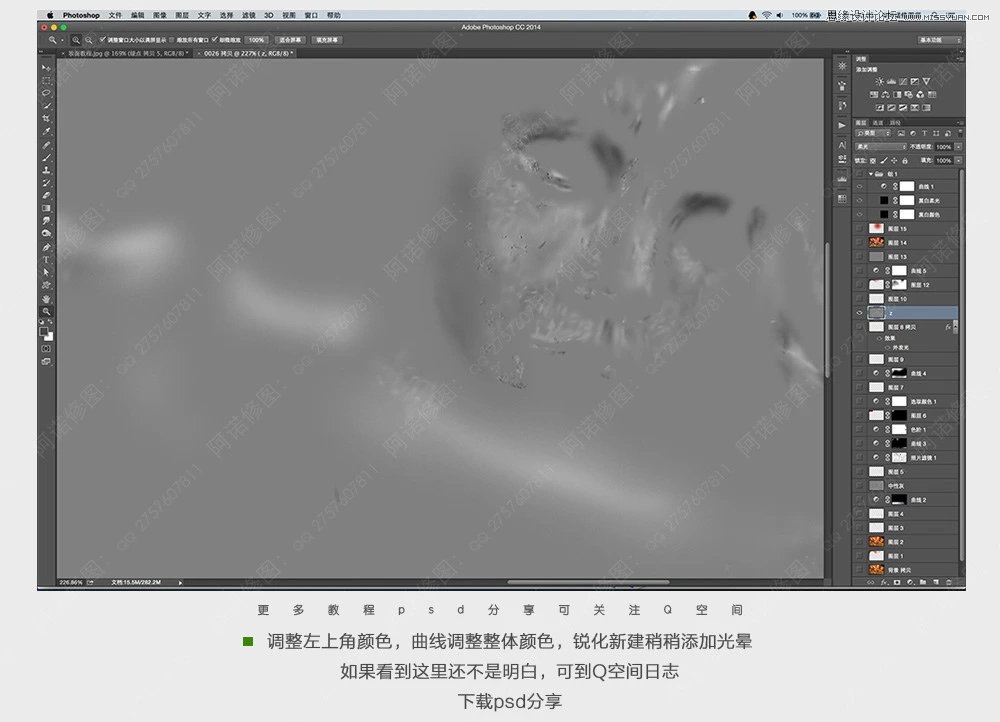This screenshot has width=1000, height=722.
Task: Select the Zoom tool in left toolbar
Action: (46, 311)
